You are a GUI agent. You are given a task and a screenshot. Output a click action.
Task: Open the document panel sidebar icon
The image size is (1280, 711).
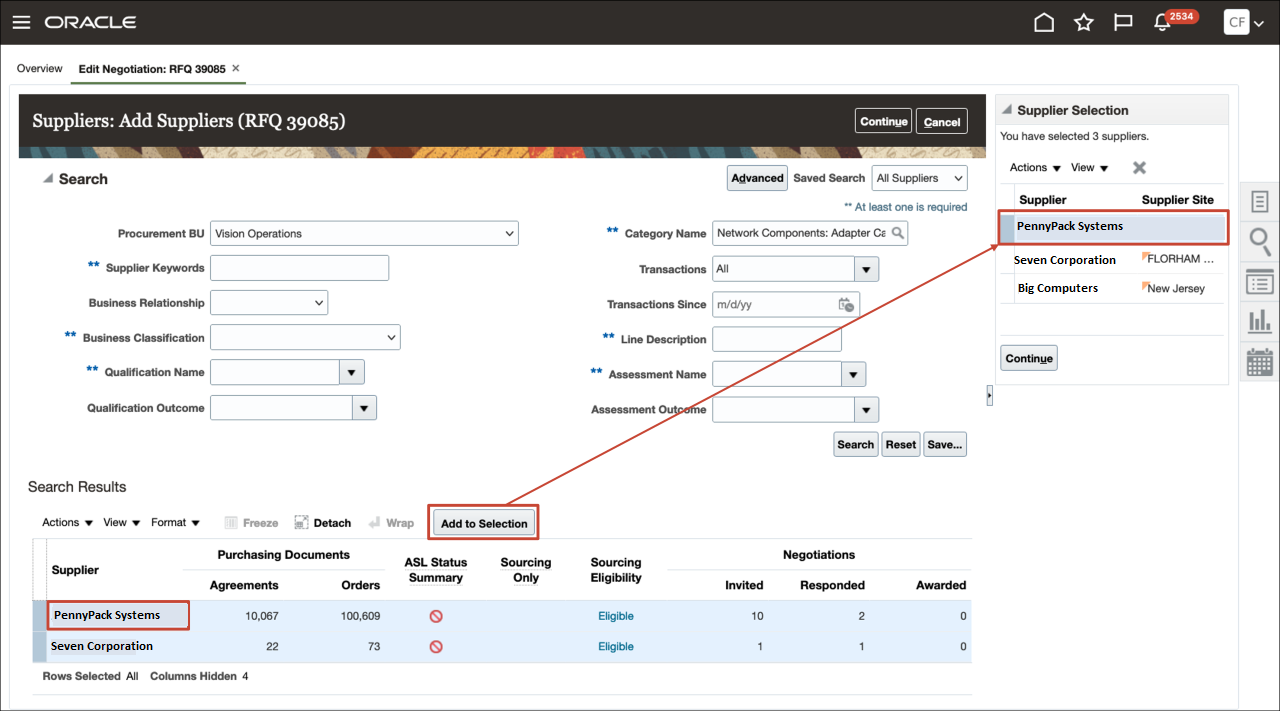coord(1260,202)
